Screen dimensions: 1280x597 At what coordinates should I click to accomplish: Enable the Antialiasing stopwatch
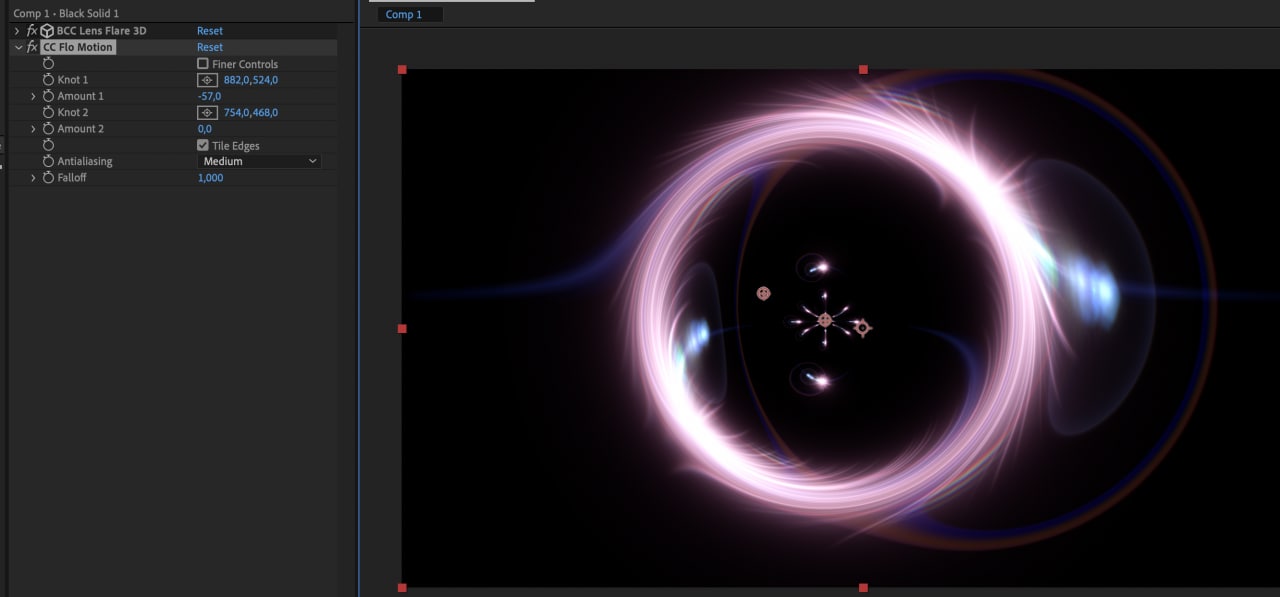coord(48,161)
